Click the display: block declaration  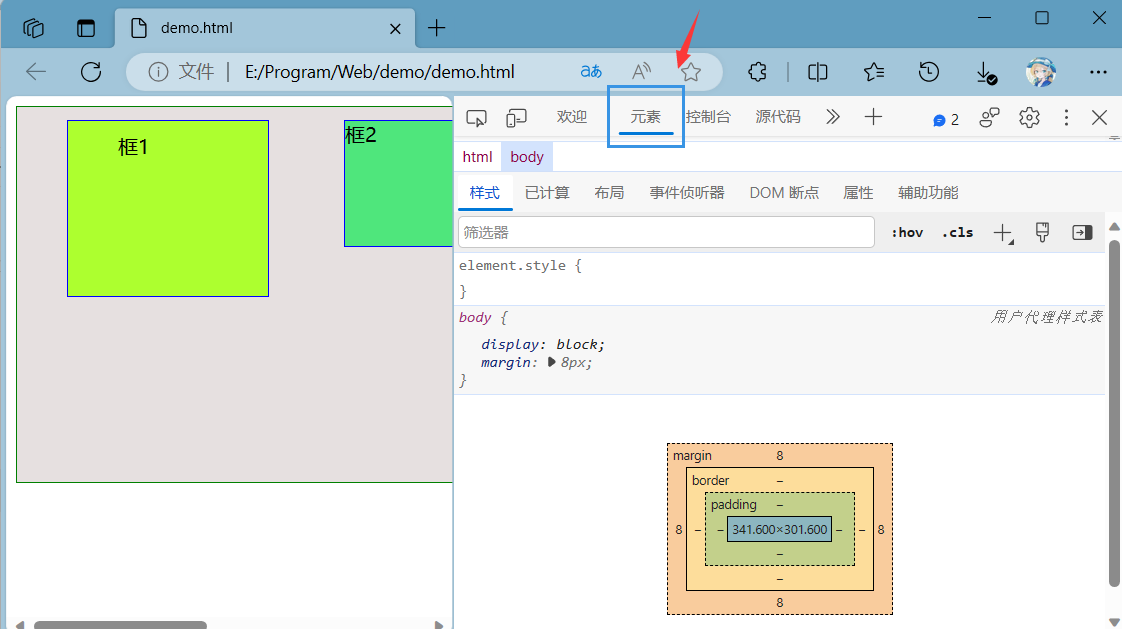tap(543, 344)
